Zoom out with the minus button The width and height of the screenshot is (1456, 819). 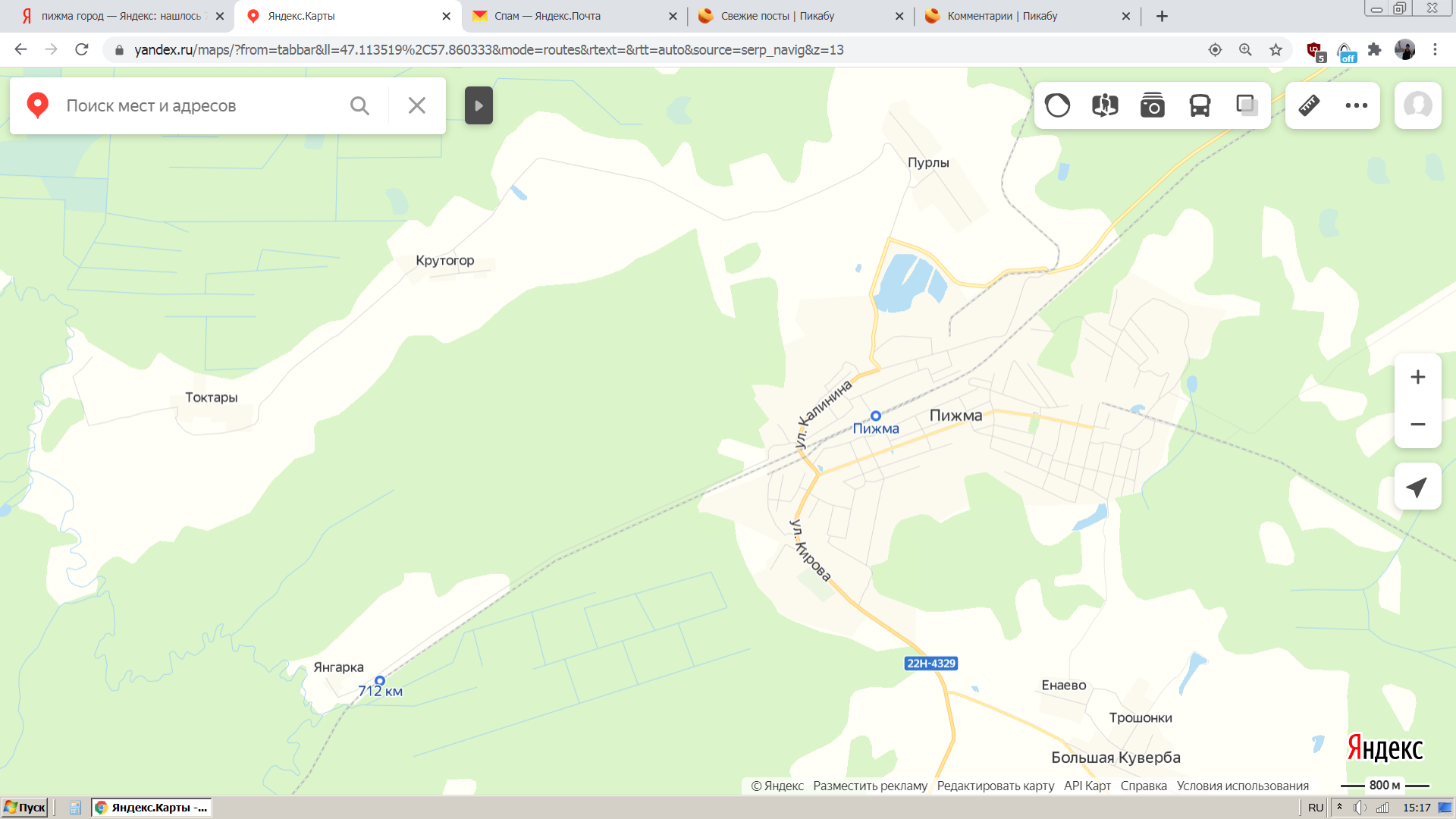click(x=1417, y=424)
